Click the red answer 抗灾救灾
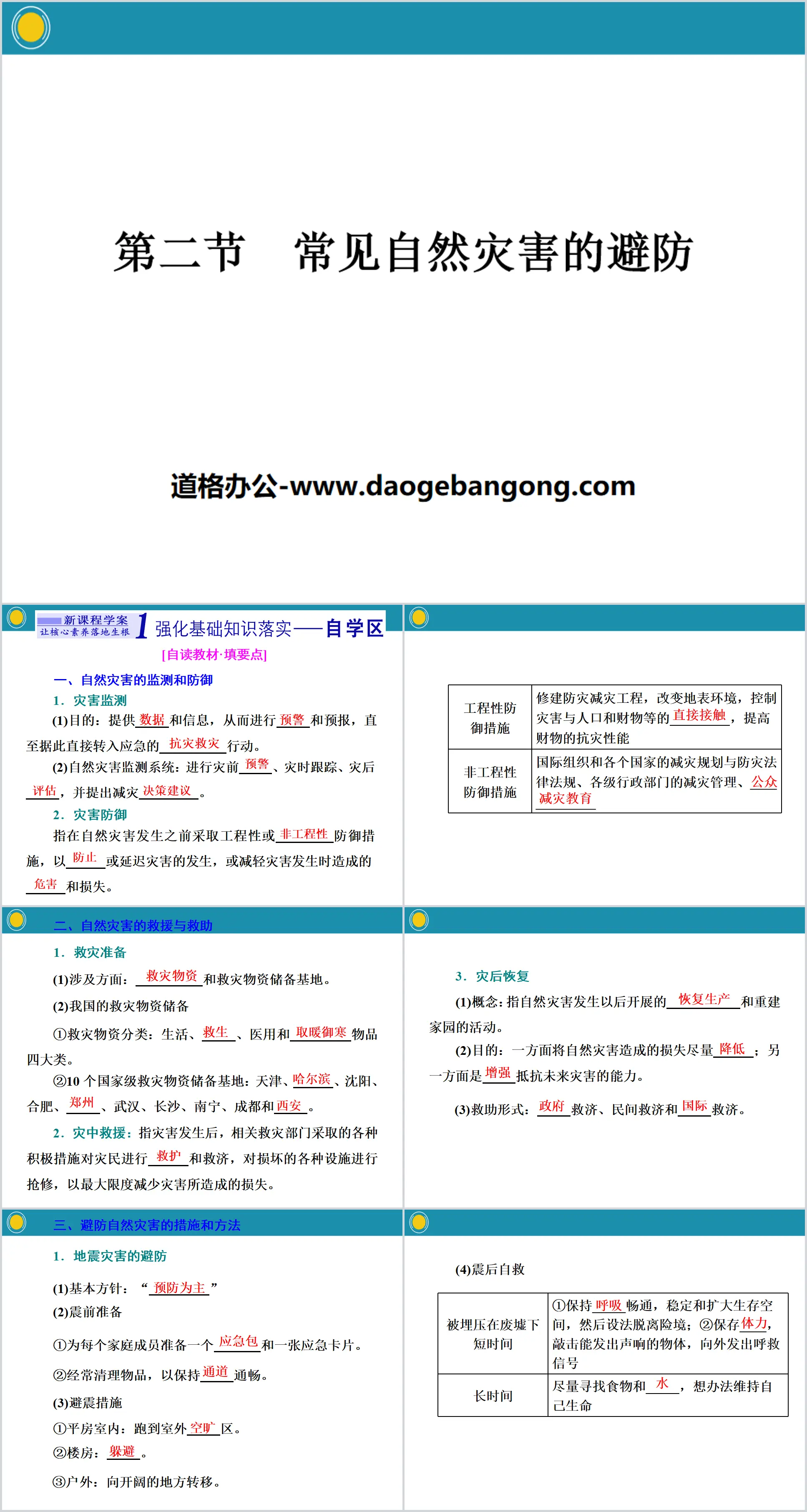This screenshot has width=807, height=1512. (194, 744)
